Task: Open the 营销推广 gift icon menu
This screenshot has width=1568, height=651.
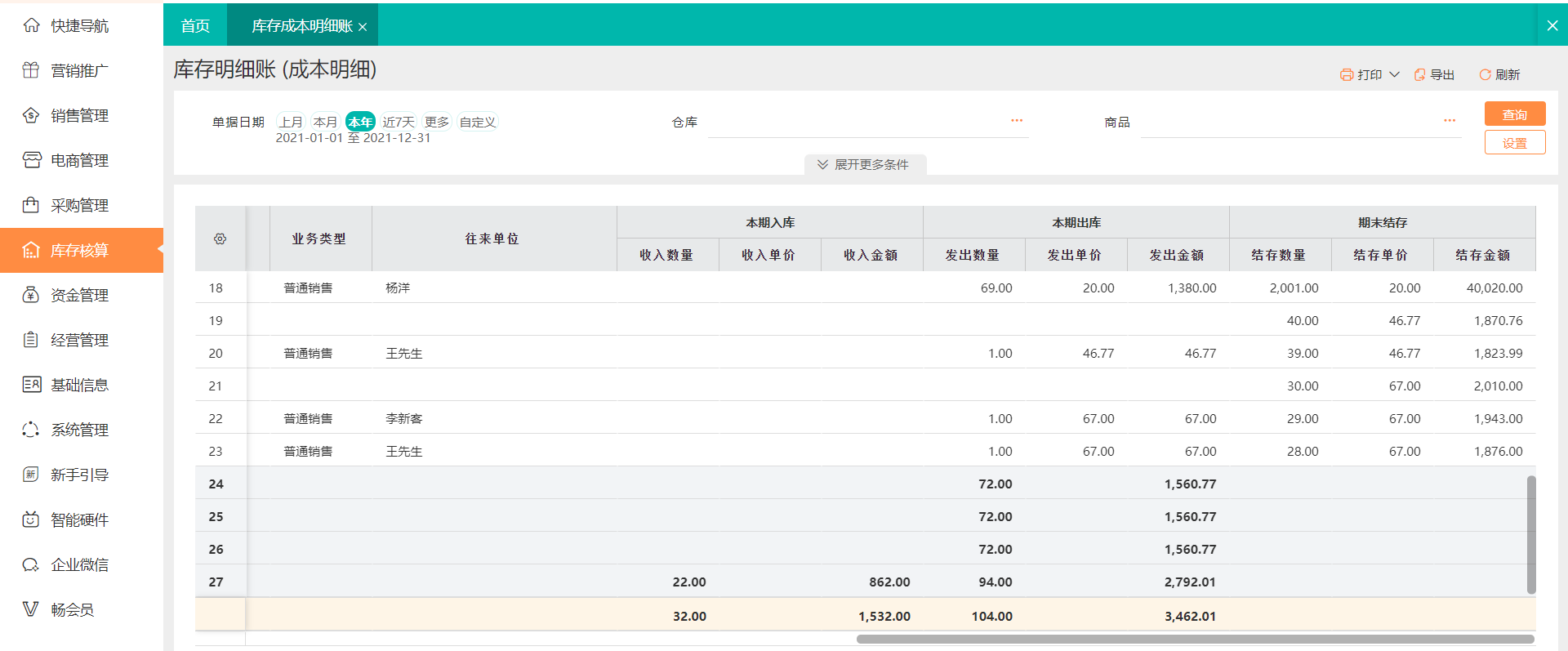Action: 31,70
